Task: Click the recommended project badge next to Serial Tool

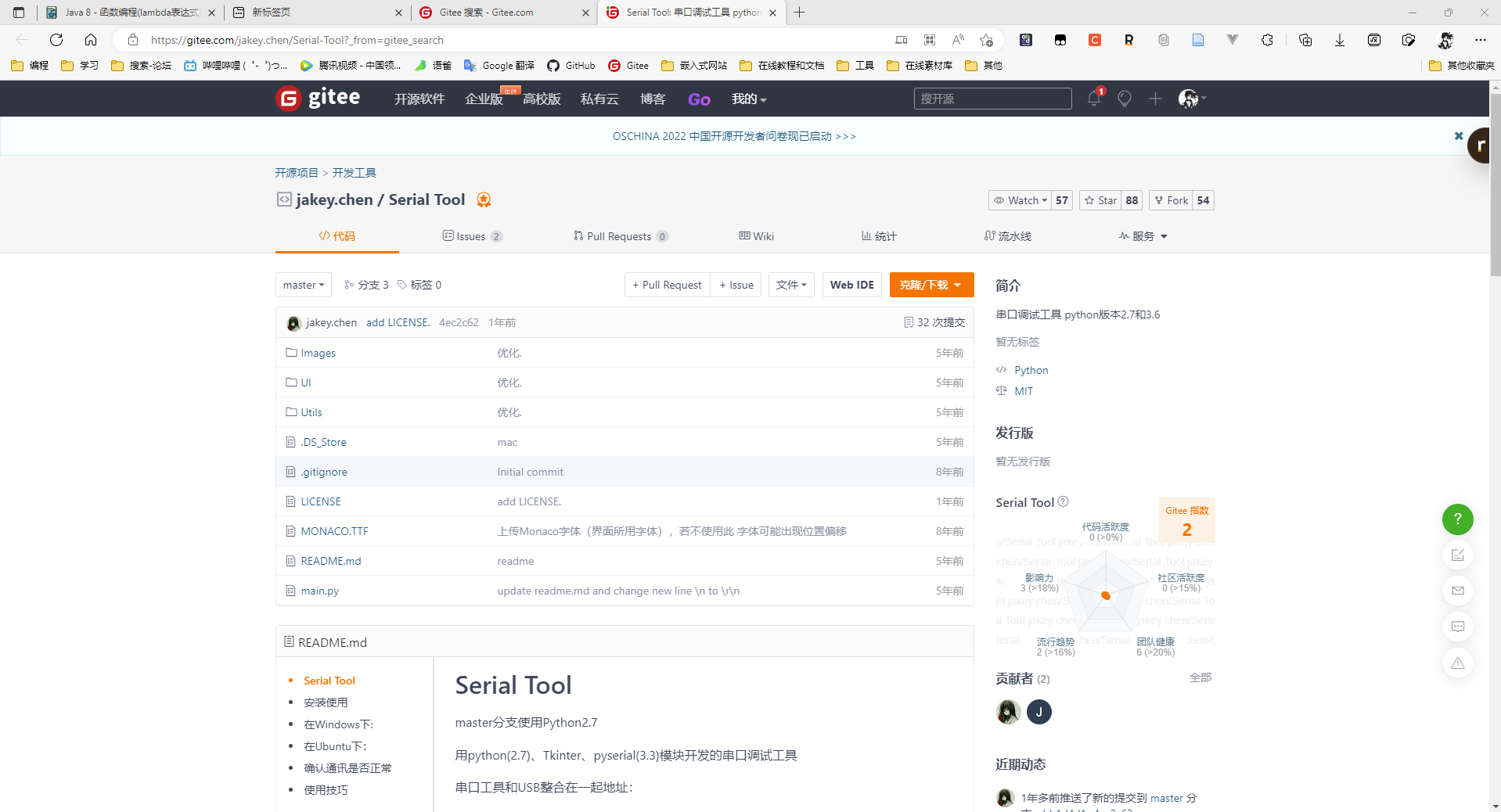Action: (484, 200)
